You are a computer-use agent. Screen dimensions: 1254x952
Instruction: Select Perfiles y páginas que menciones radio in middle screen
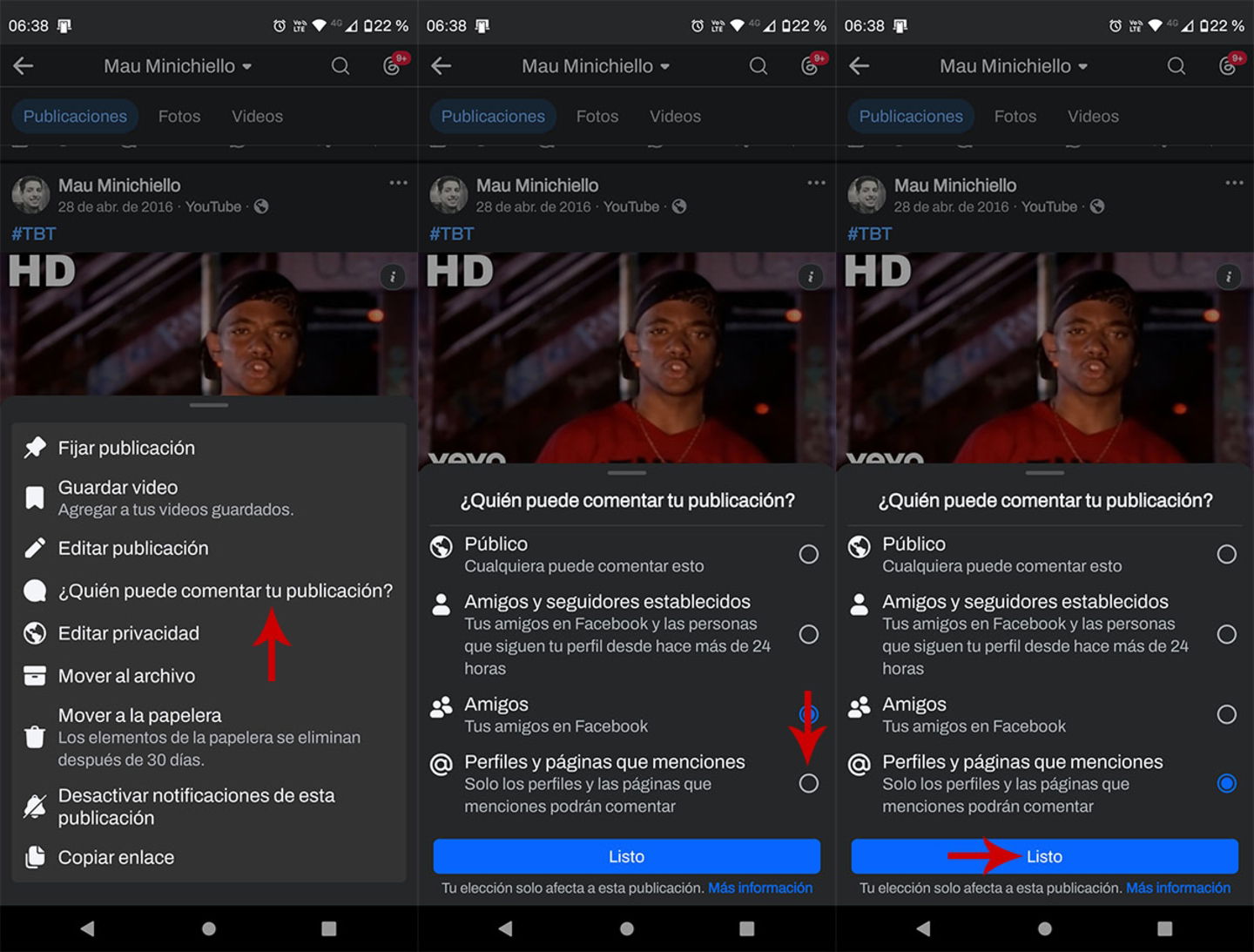tap(809, 783)
